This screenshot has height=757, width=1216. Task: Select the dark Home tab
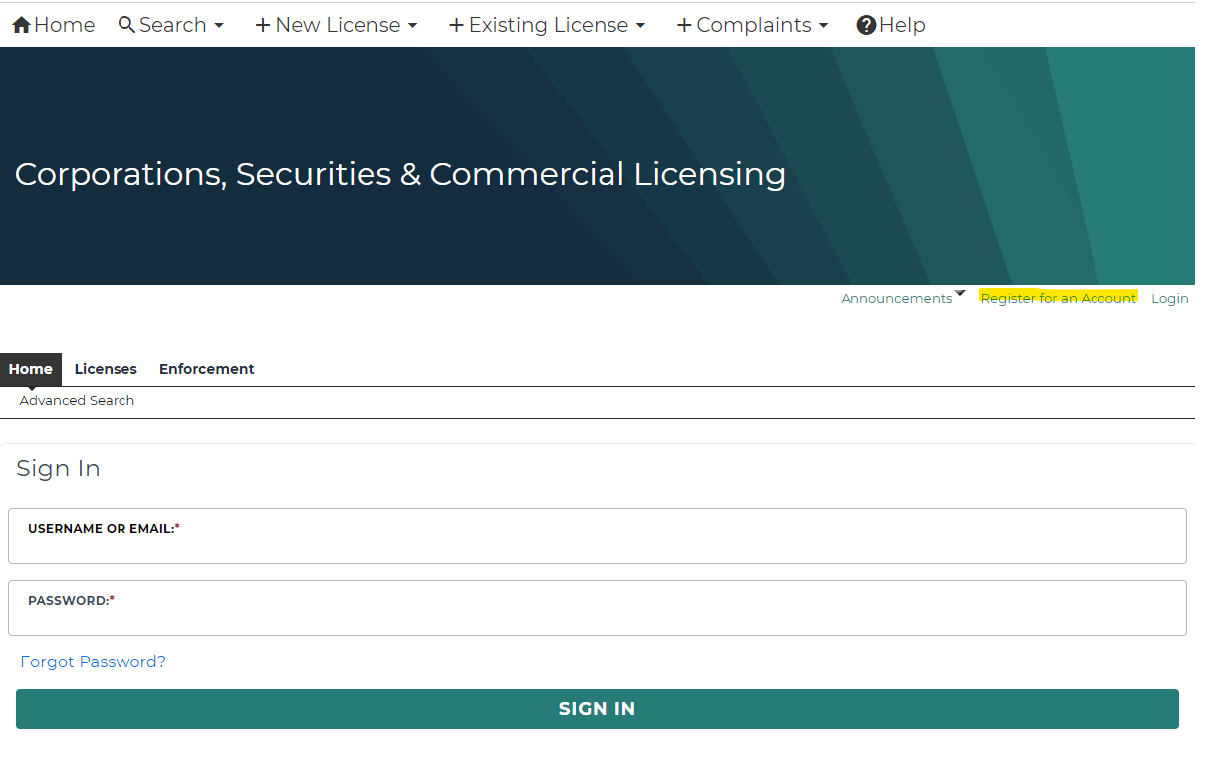click(31, 369)
